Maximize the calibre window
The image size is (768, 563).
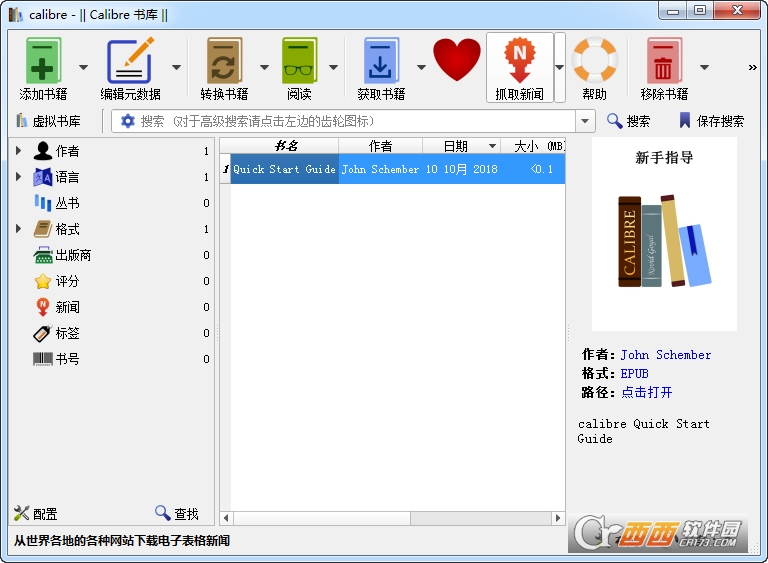[x=700, y=11]
